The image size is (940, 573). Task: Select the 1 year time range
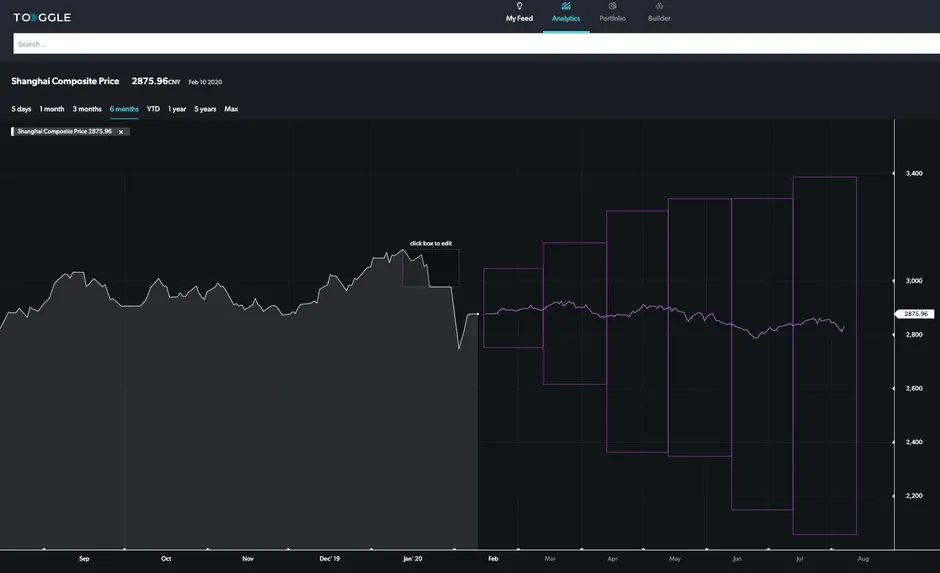click(177, 109)
